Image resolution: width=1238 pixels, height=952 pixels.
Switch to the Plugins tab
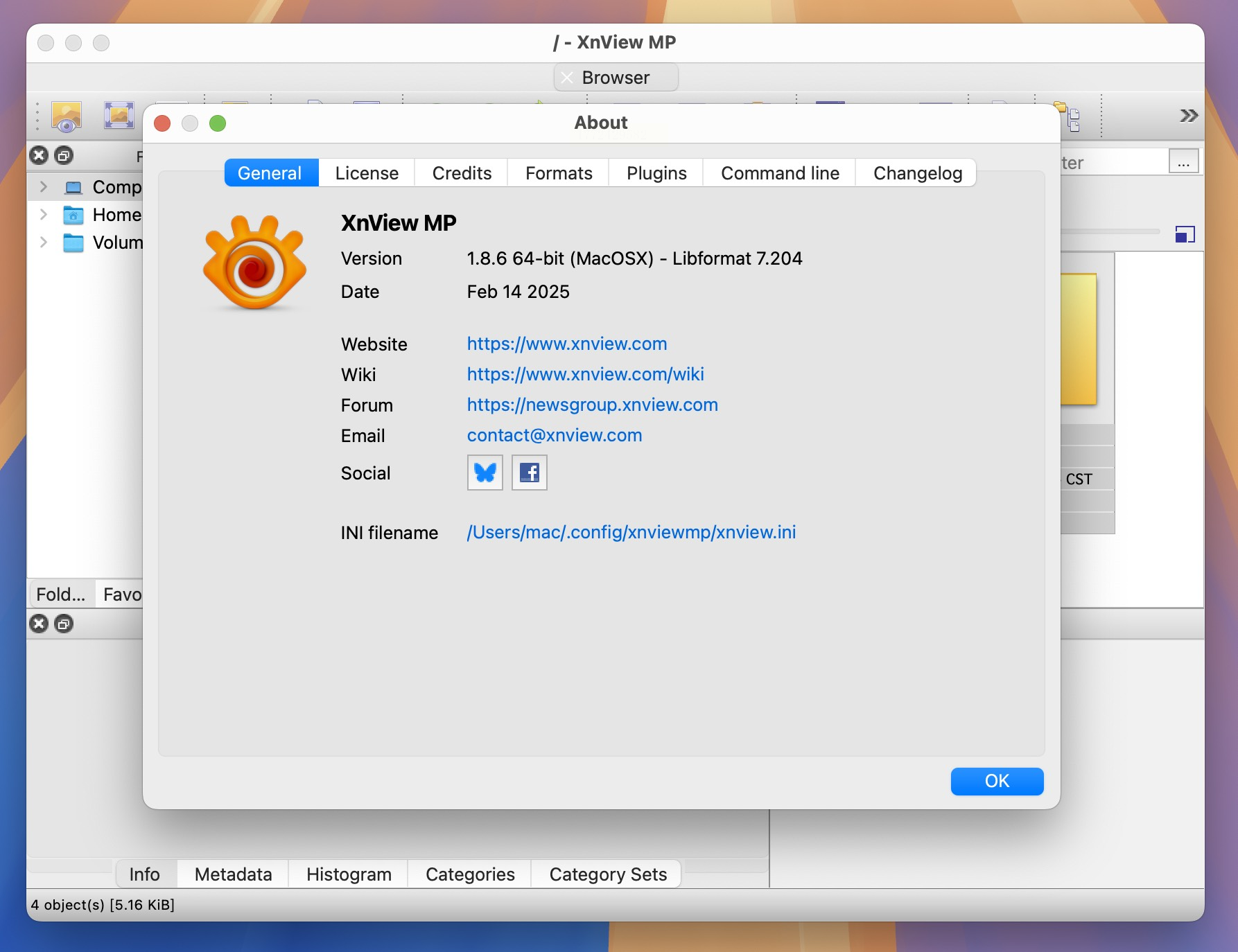656,173
